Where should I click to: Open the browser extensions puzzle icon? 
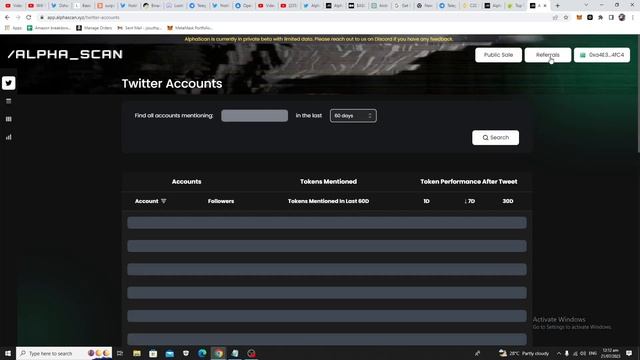point(600,18)
